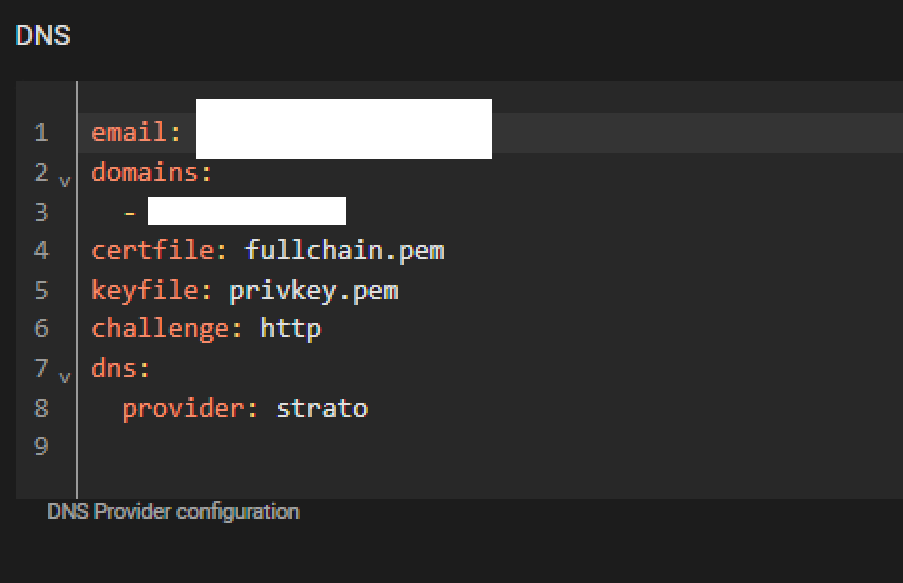Click the strato provider value

[x=322, y=408]
